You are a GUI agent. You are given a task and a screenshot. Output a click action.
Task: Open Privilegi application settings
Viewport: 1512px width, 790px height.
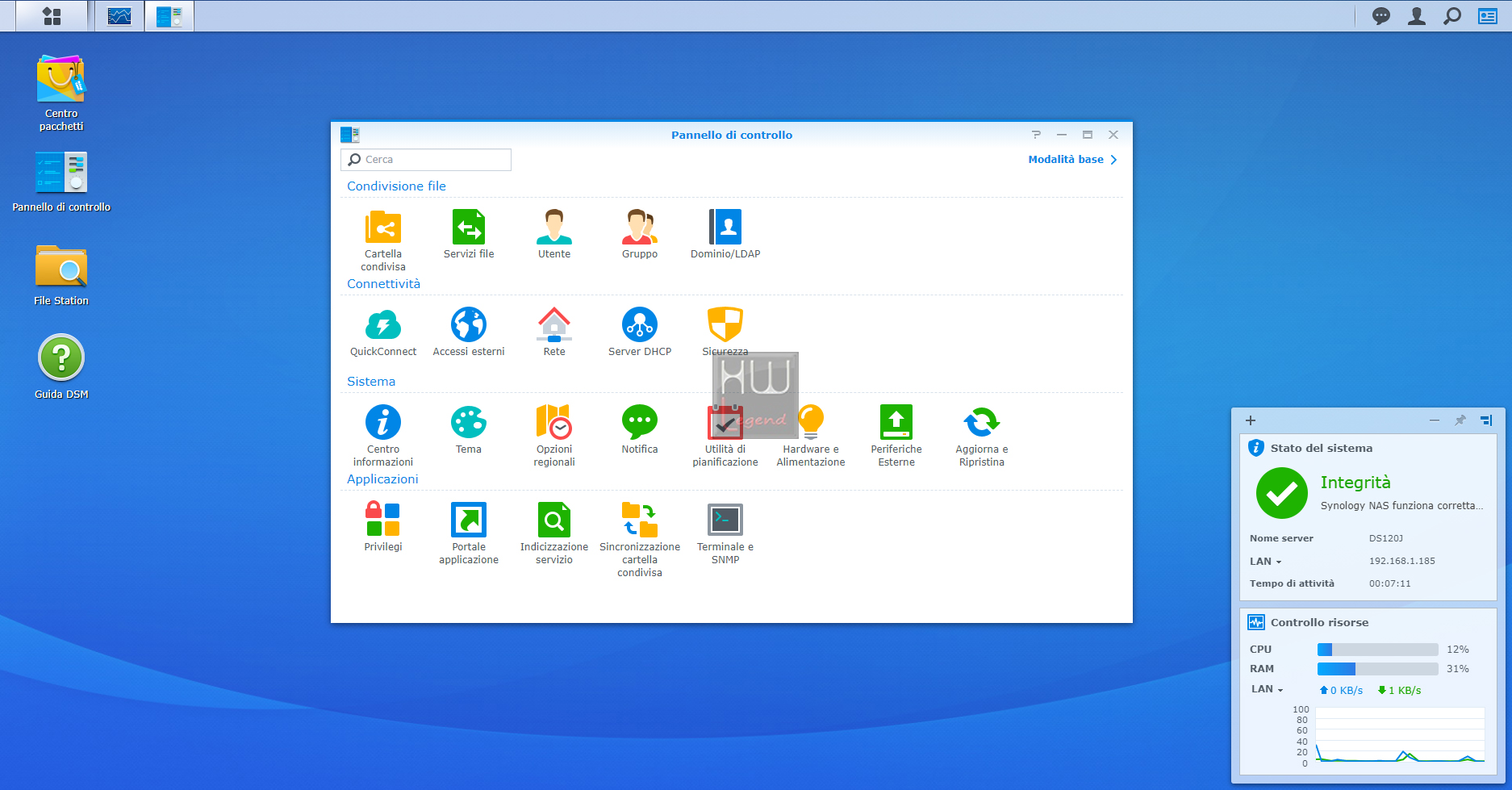(383, 520)
